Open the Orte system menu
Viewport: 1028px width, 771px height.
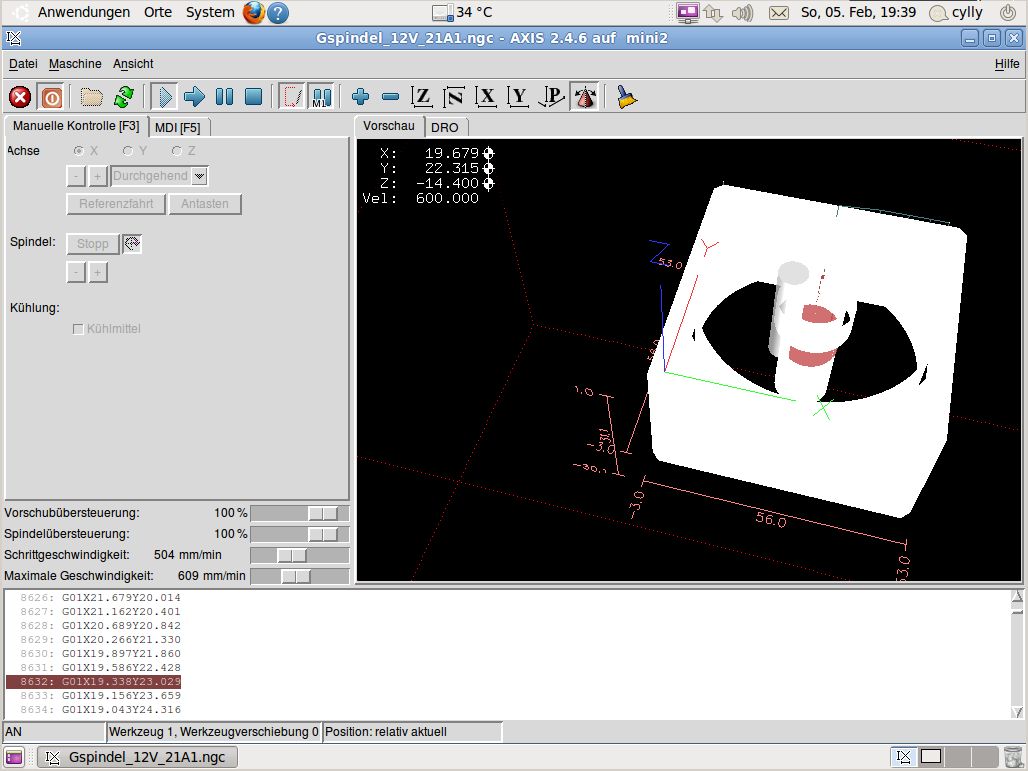[157, 12]
